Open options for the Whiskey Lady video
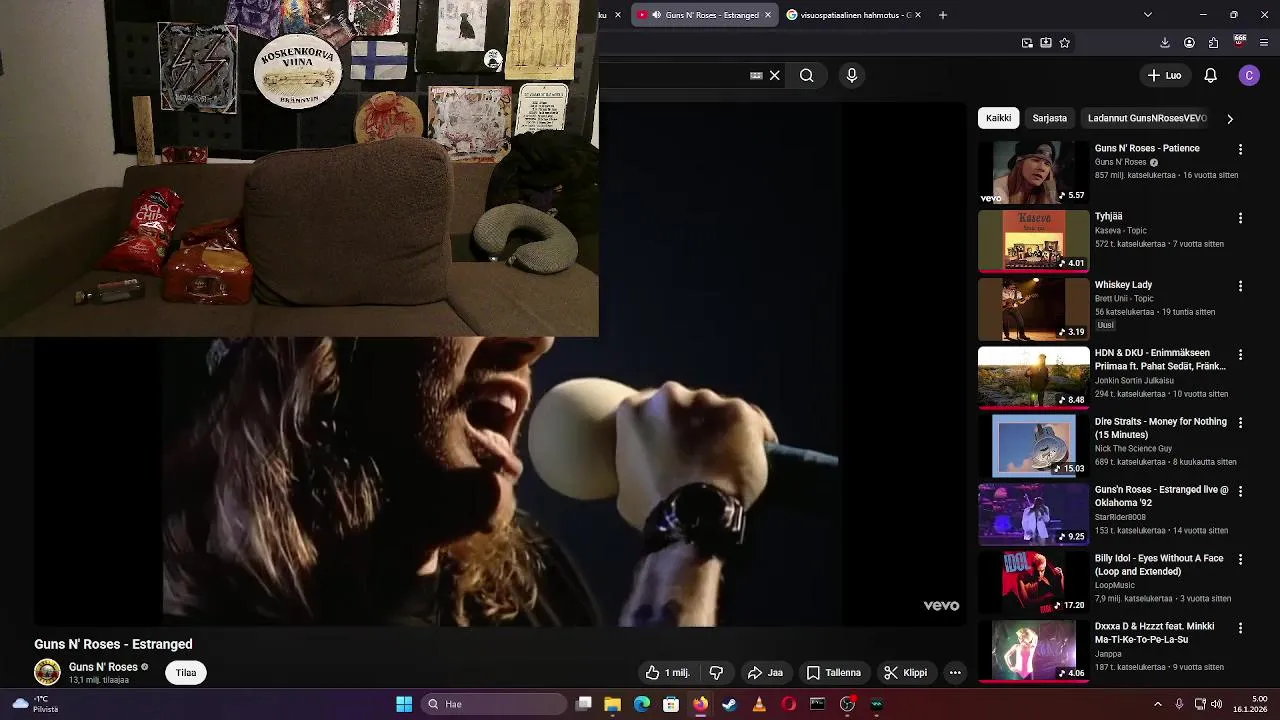Screen dimensions: 1280x720 tap(1240, 286)
